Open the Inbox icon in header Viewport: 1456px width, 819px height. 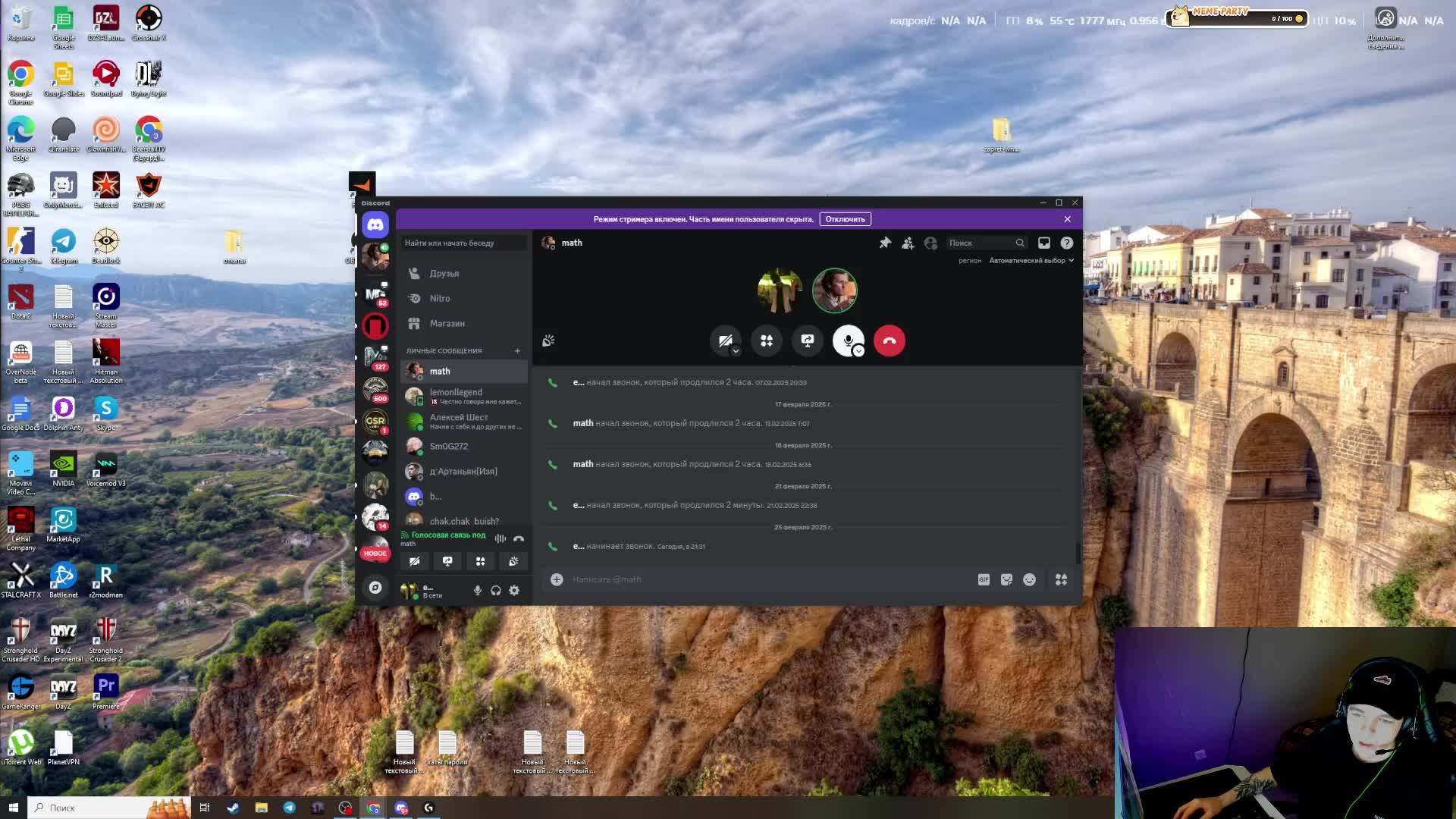click(1044, 243)
